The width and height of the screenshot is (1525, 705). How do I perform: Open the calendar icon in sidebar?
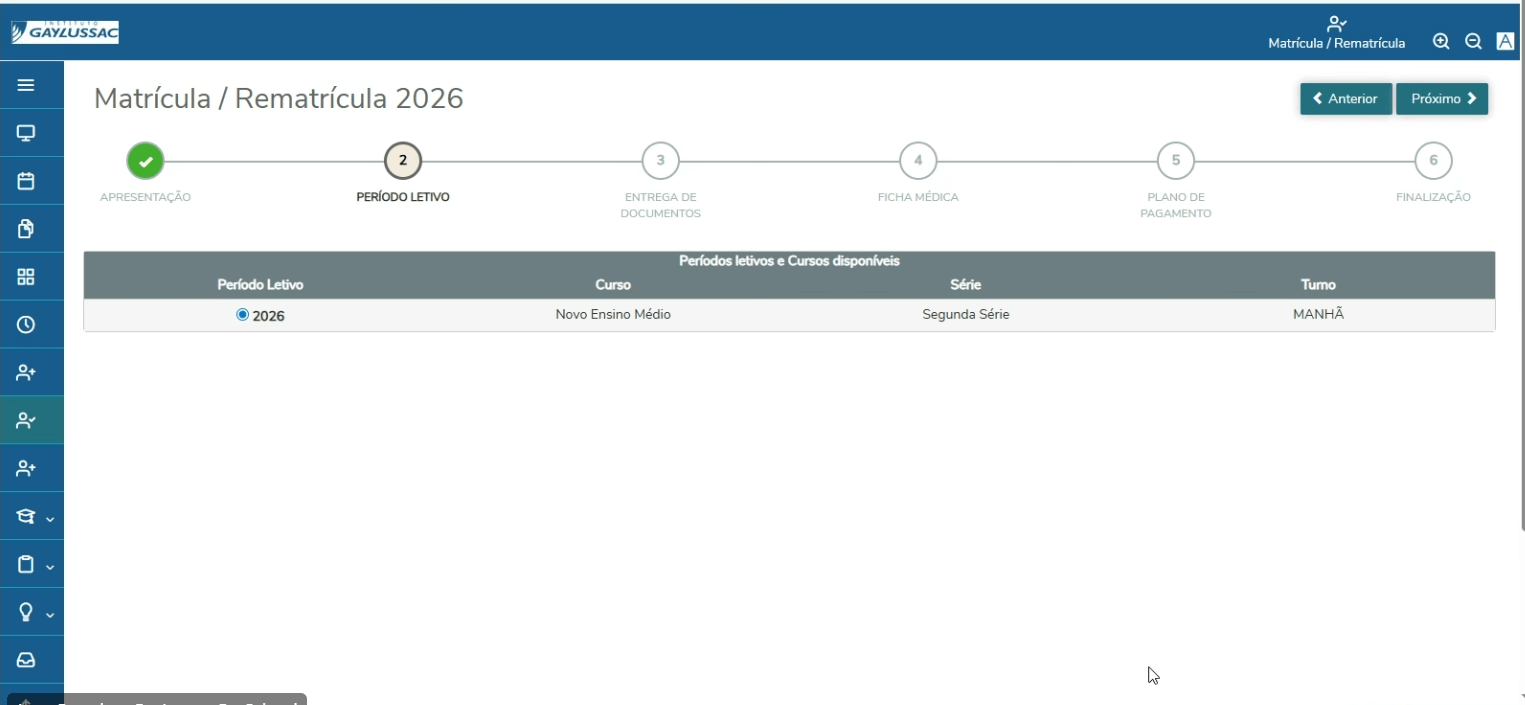pos(26,181)
